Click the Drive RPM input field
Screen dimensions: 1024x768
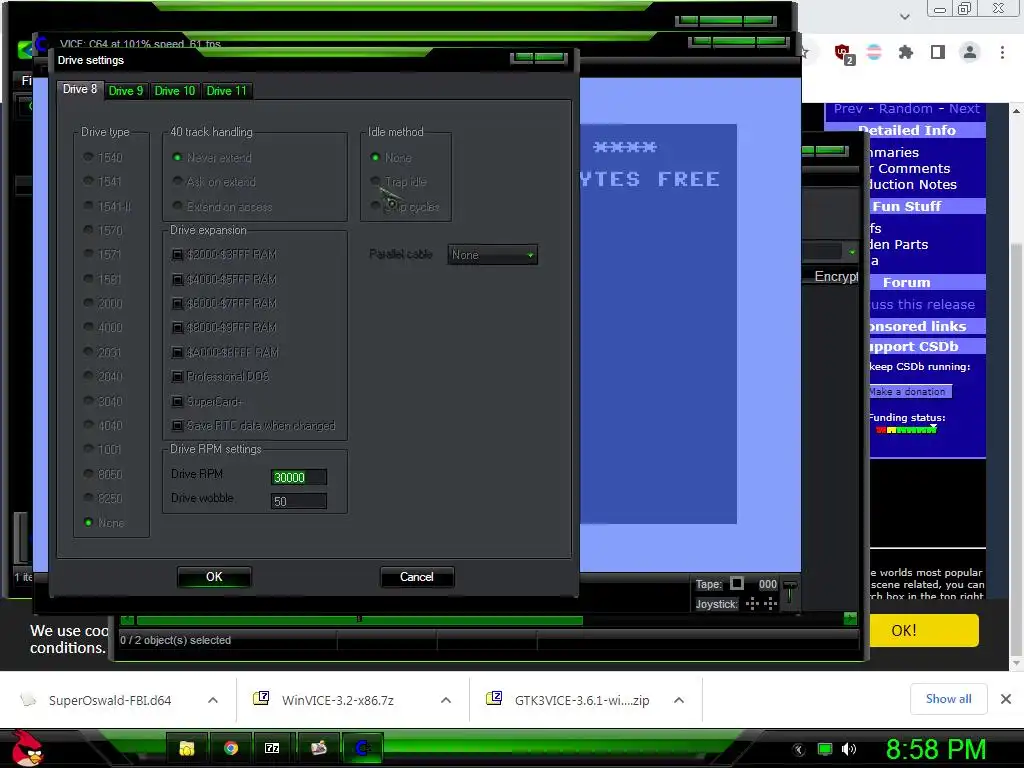(298, 477)
